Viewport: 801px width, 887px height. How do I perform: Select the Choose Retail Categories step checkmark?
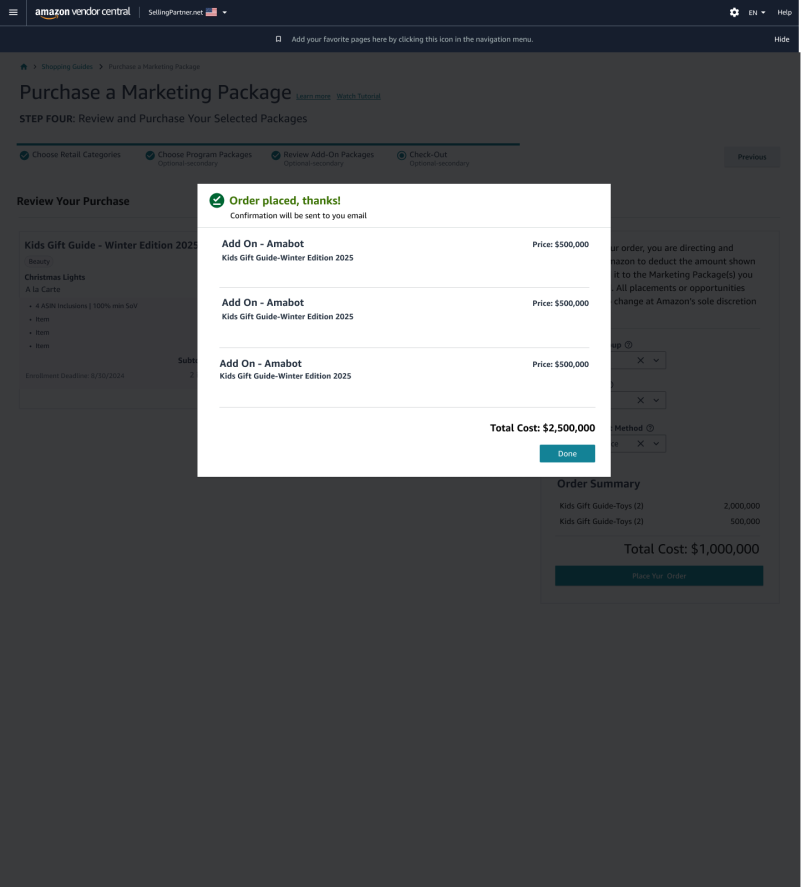(23, 155)
